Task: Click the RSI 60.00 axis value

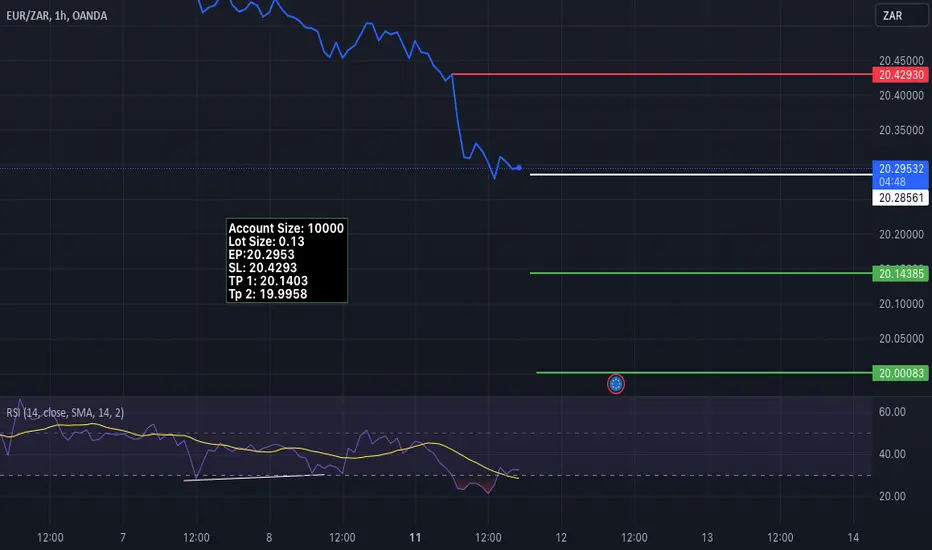Action: [892, 412]
